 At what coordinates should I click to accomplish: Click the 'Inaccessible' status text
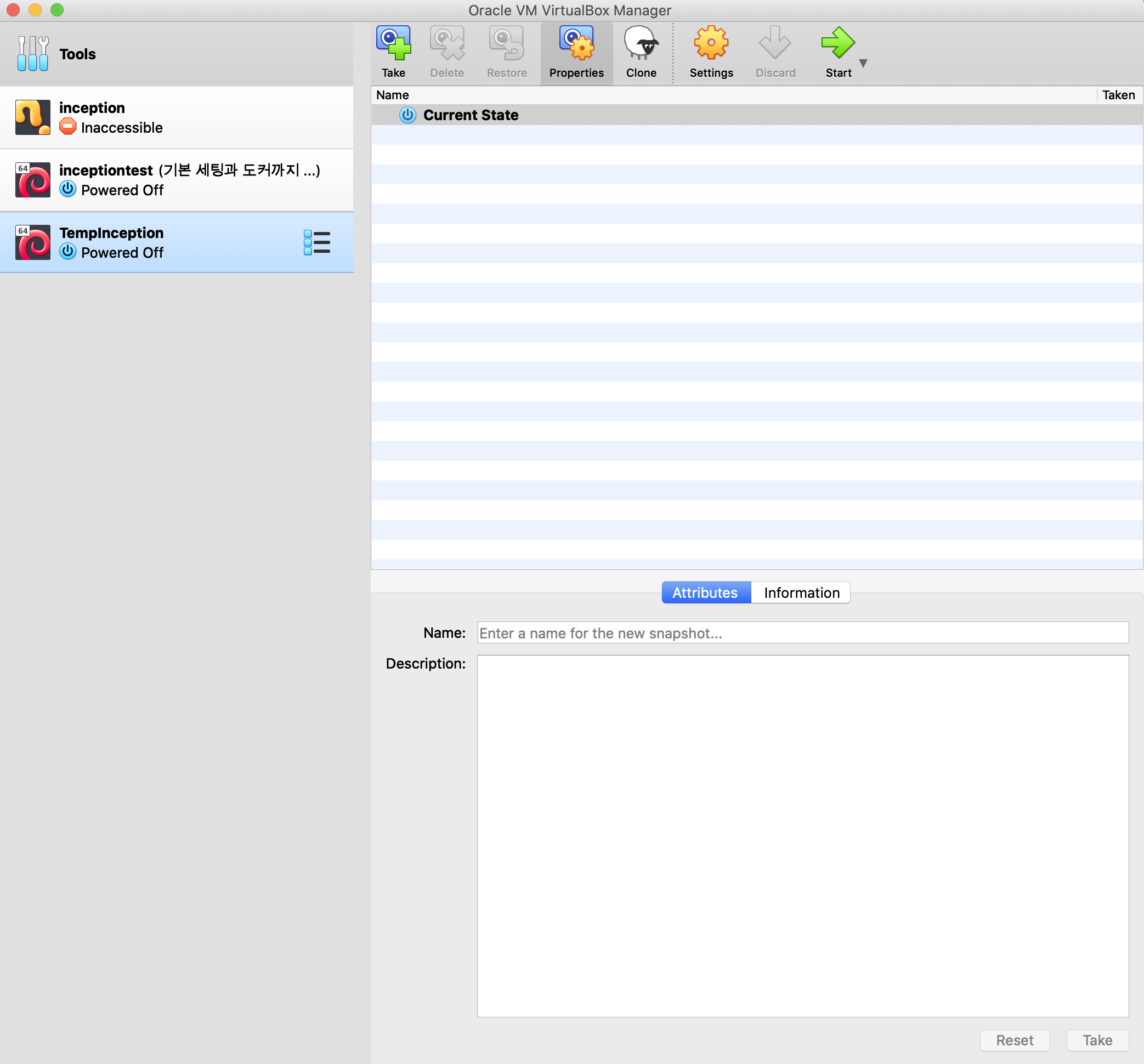pos(122,128)
